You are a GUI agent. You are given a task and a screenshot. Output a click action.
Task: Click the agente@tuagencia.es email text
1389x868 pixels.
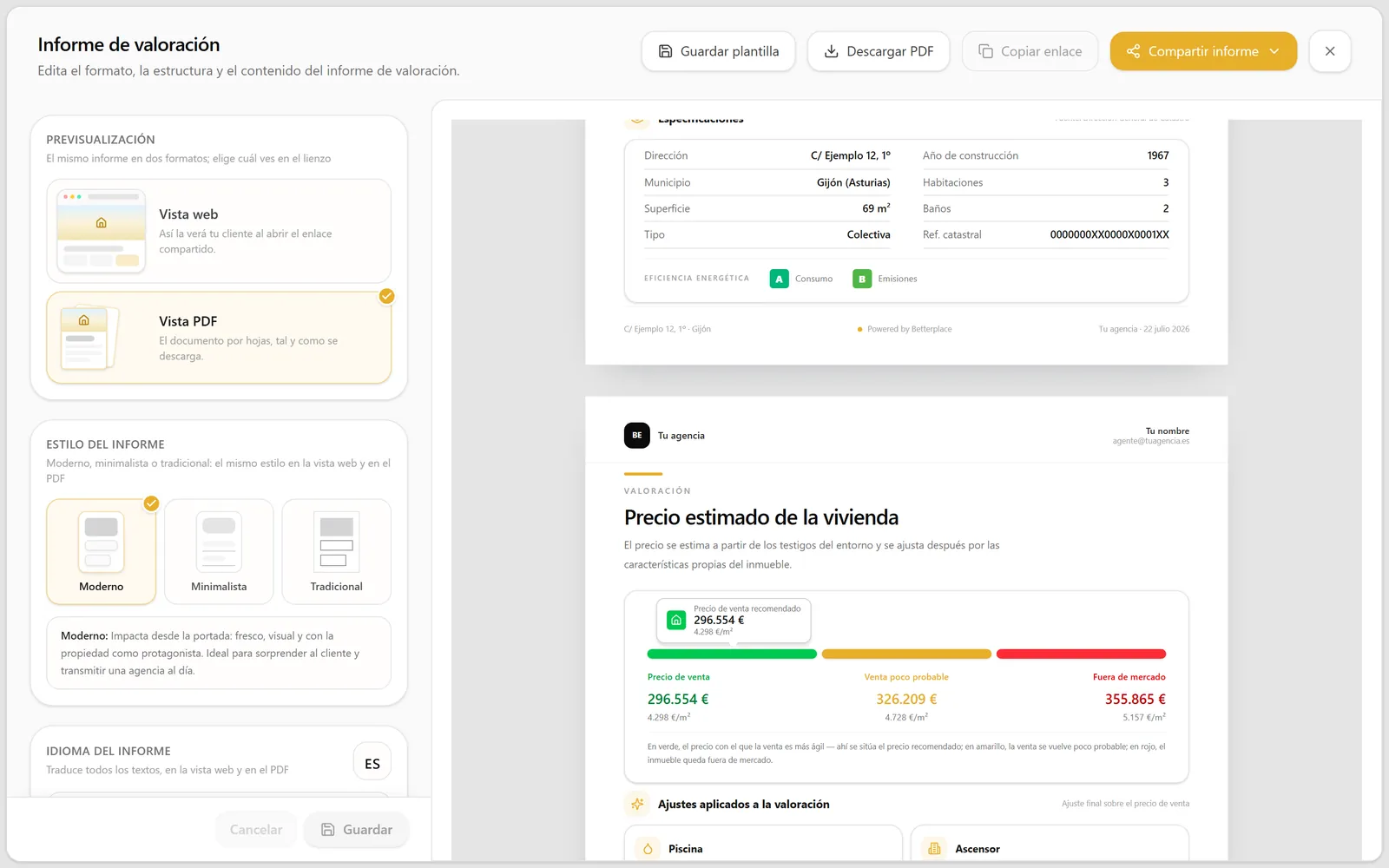[1151, 441]
